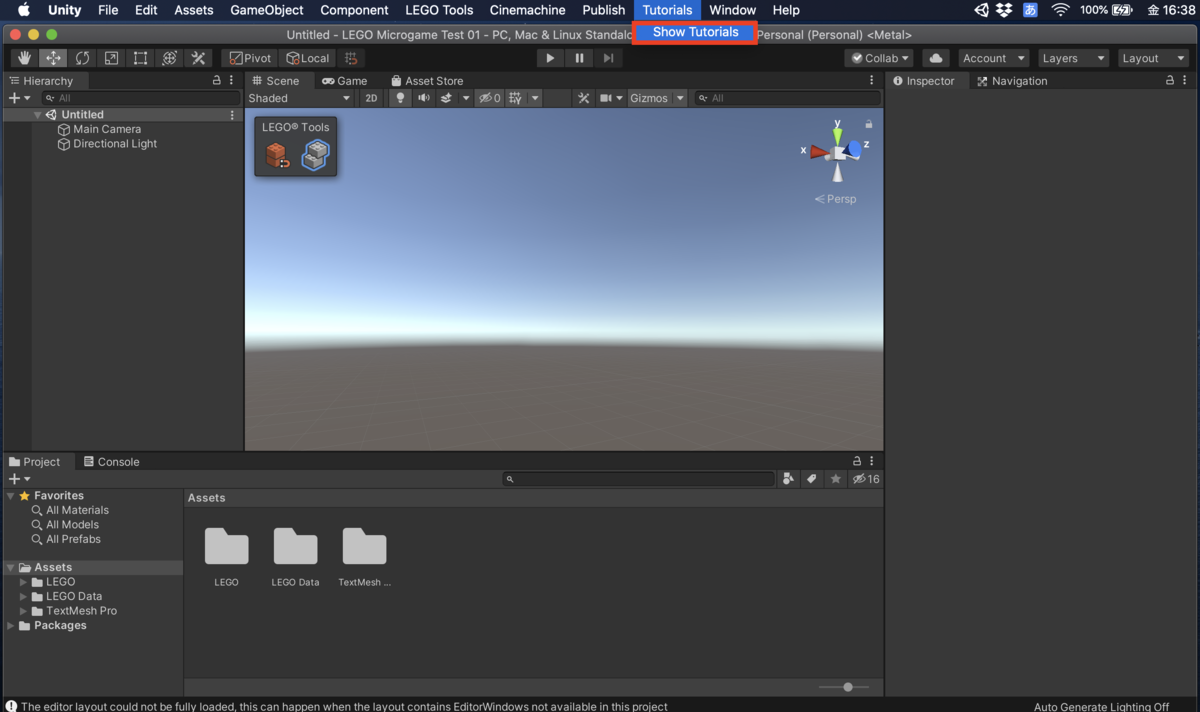Select the Scale tool
This screenshot has width=1200, height=712.
pyautogui.click(x=111, y=58)
